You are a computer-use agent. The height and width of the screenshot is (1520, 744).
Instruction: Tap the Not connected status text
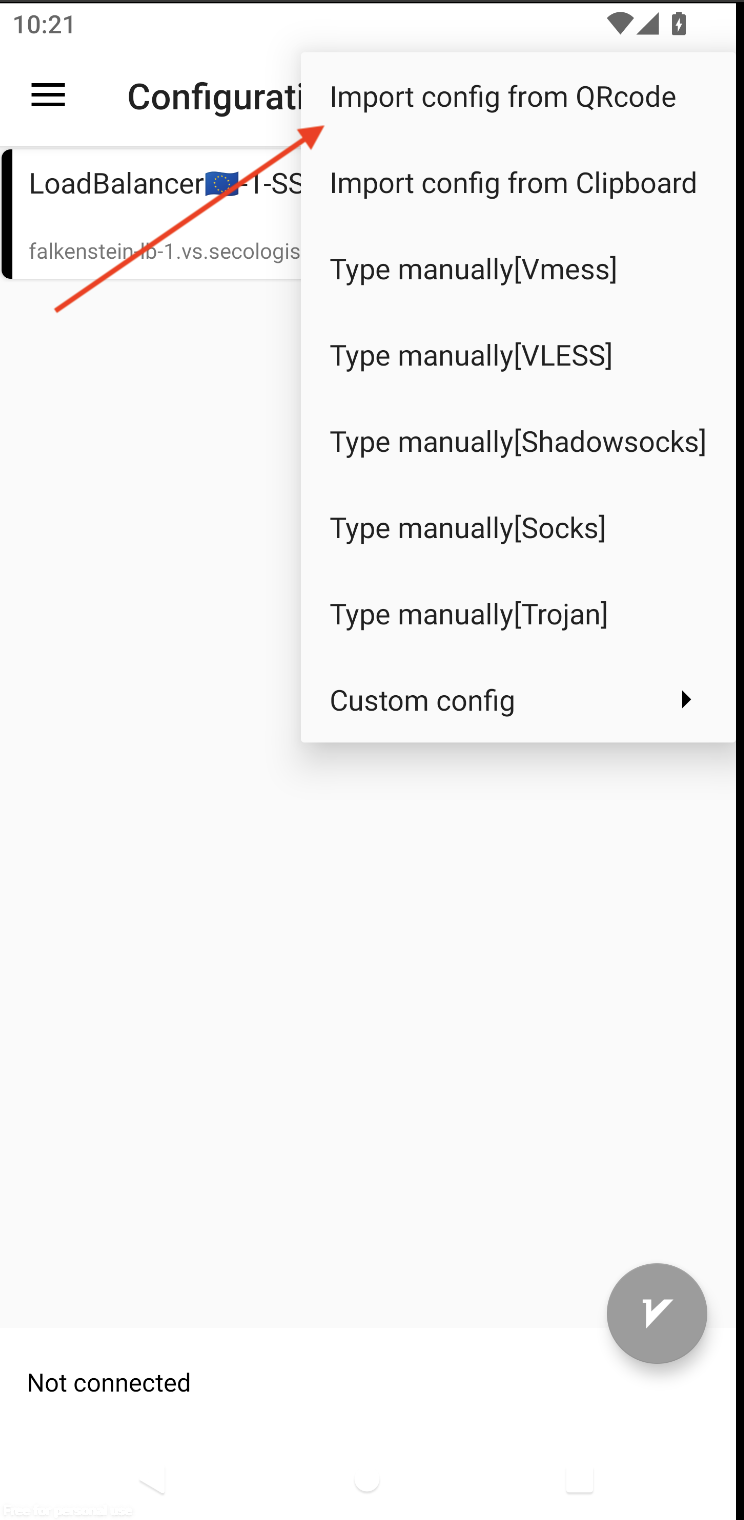coord(109,1383)
